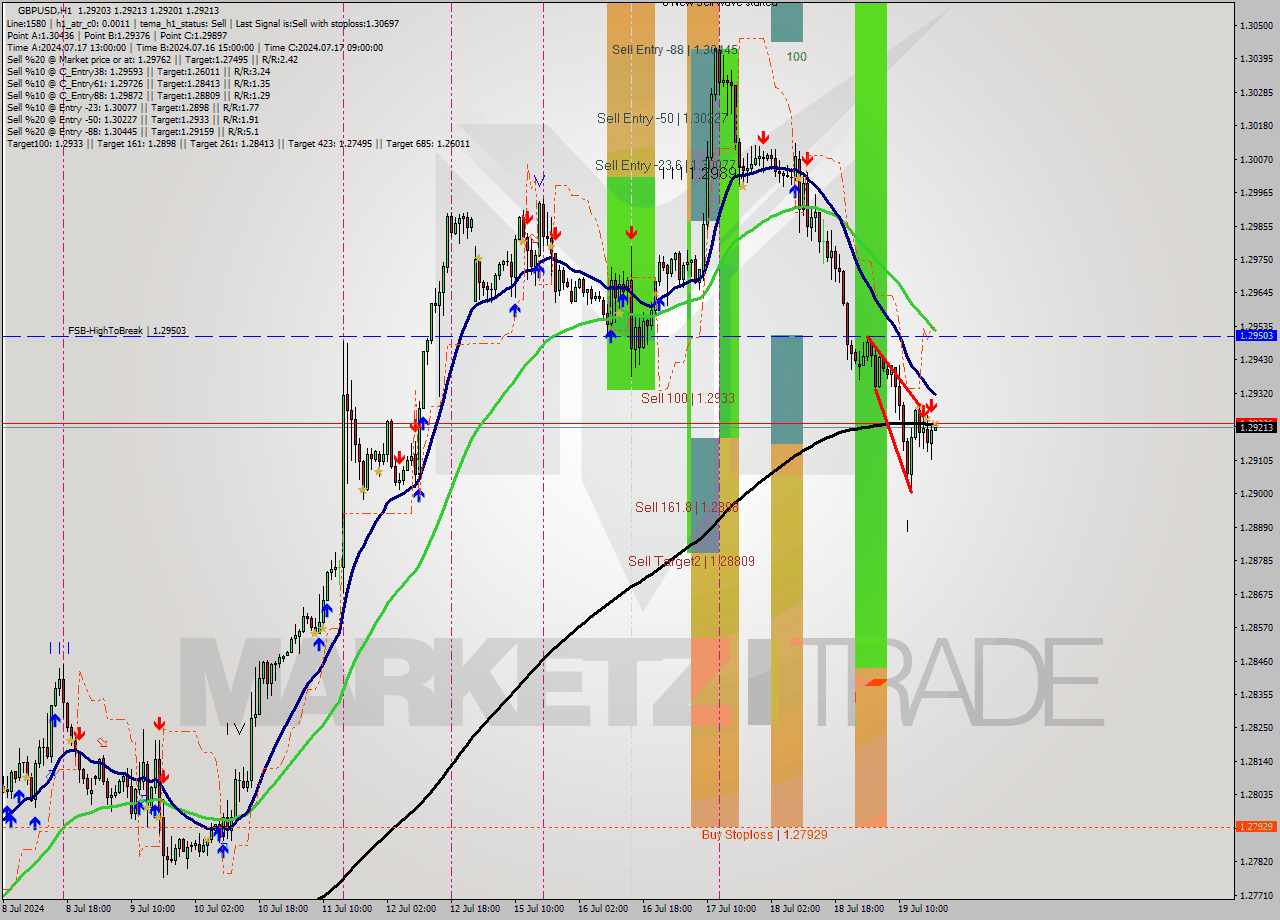The width and height of the screenshot is (1280, 920).
Task: Click the 1.28035 price axis value
Action: 1256,795
